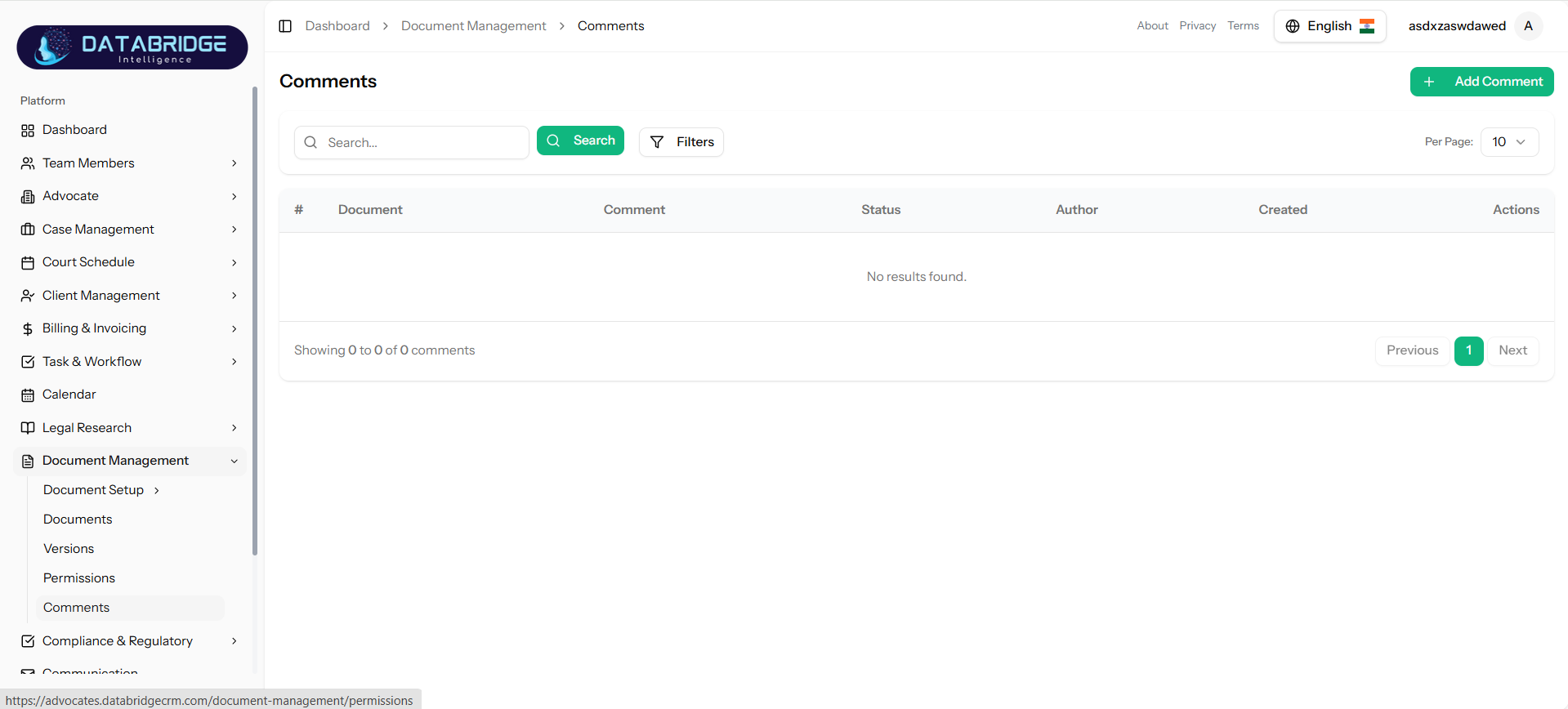Click the Add Comment button
Viewport: 1568px width, 709px height.
tap(1481, 82)
